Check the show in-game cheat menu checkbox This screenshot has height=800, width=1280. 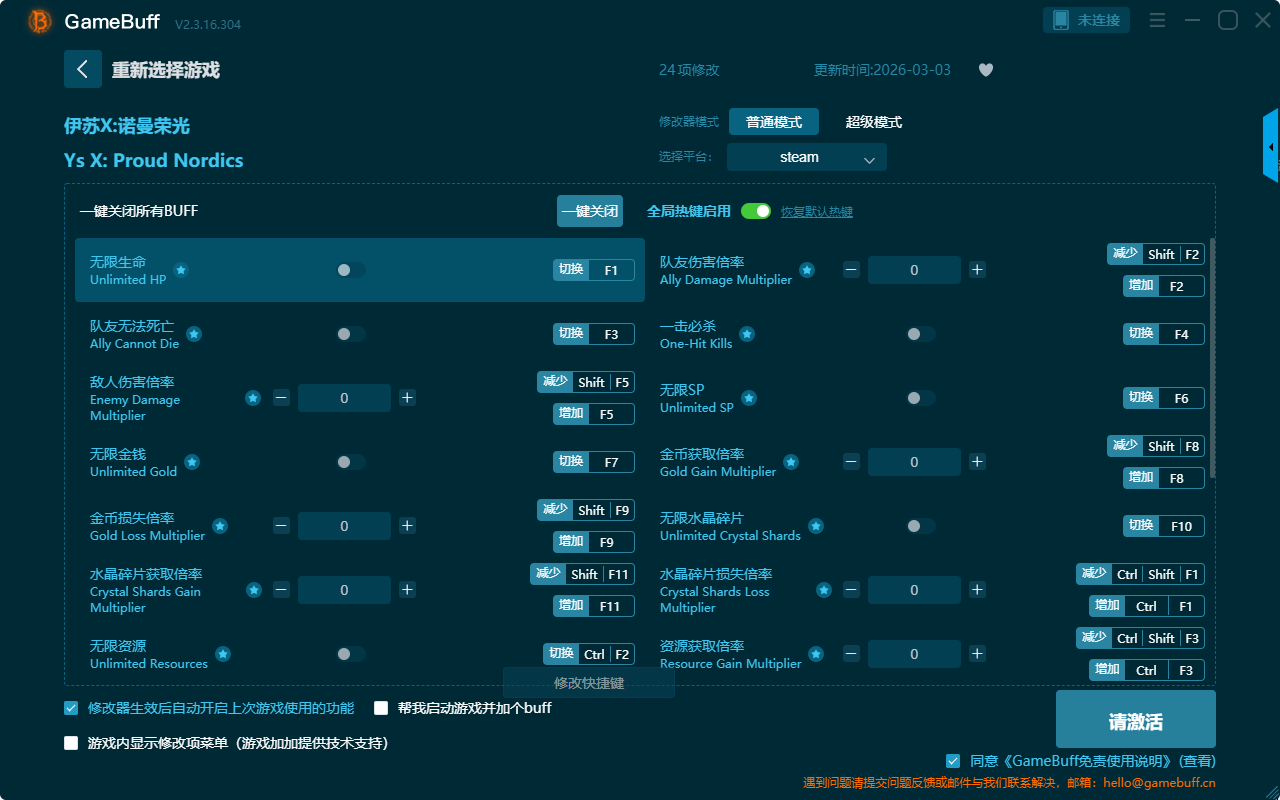click(71, 743)
